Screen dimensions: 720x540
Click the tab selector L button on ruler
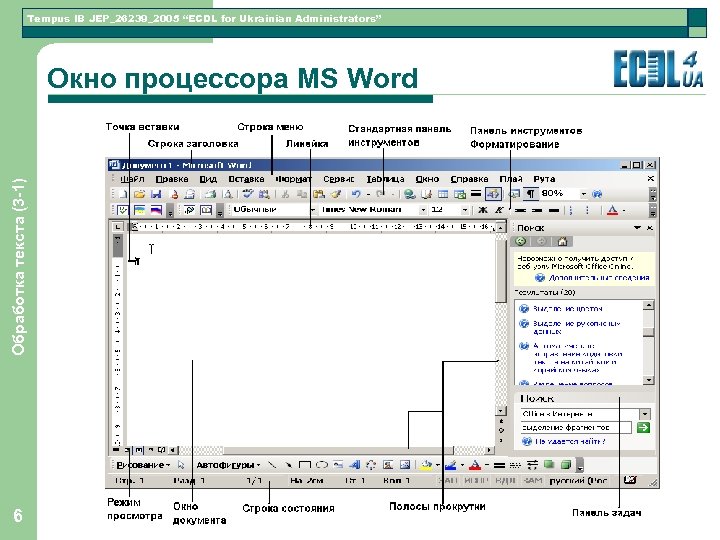pyautogui.click(x=118, y=226)
